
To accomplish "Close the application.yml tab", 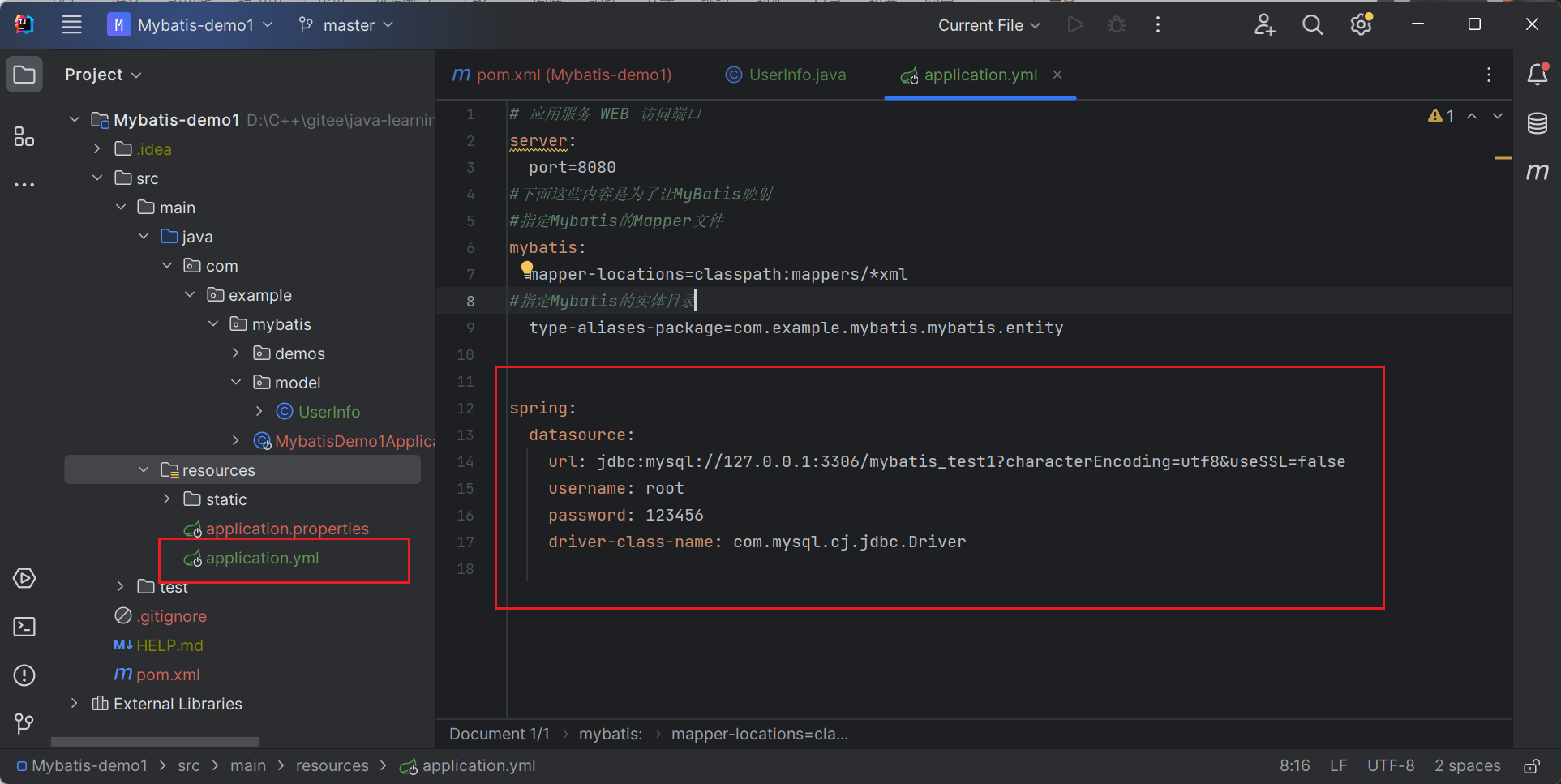I will tap(1057, 75).
